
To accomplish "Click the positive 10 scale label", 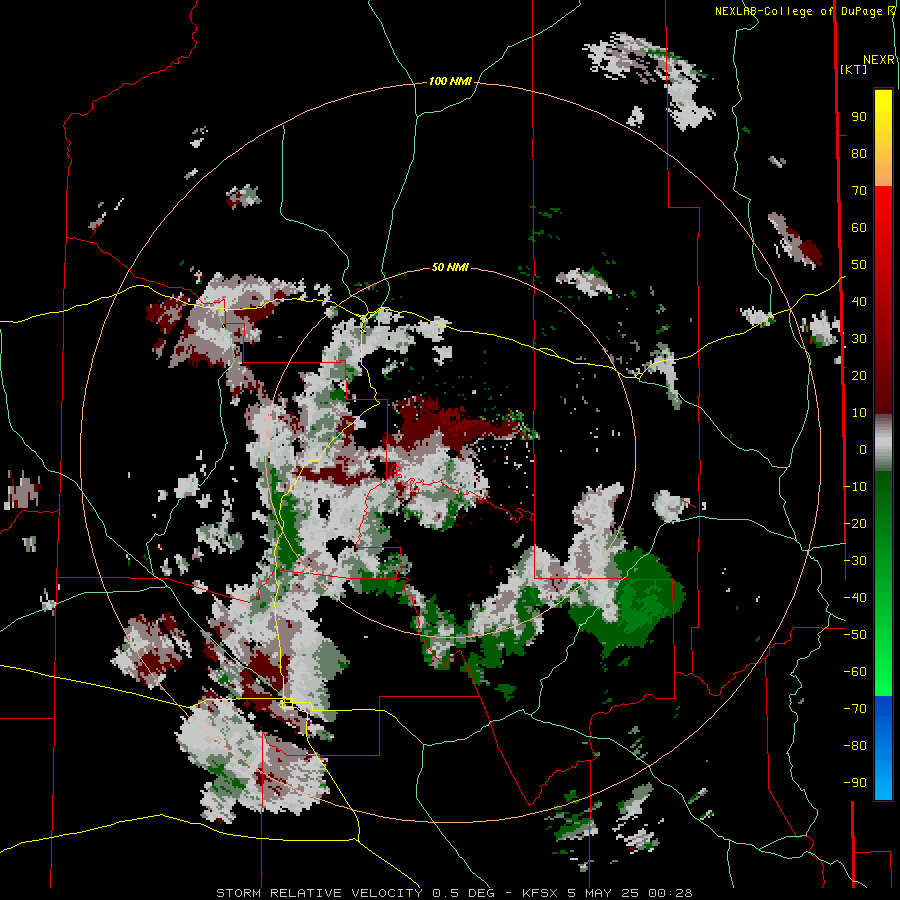I will 859,413.
